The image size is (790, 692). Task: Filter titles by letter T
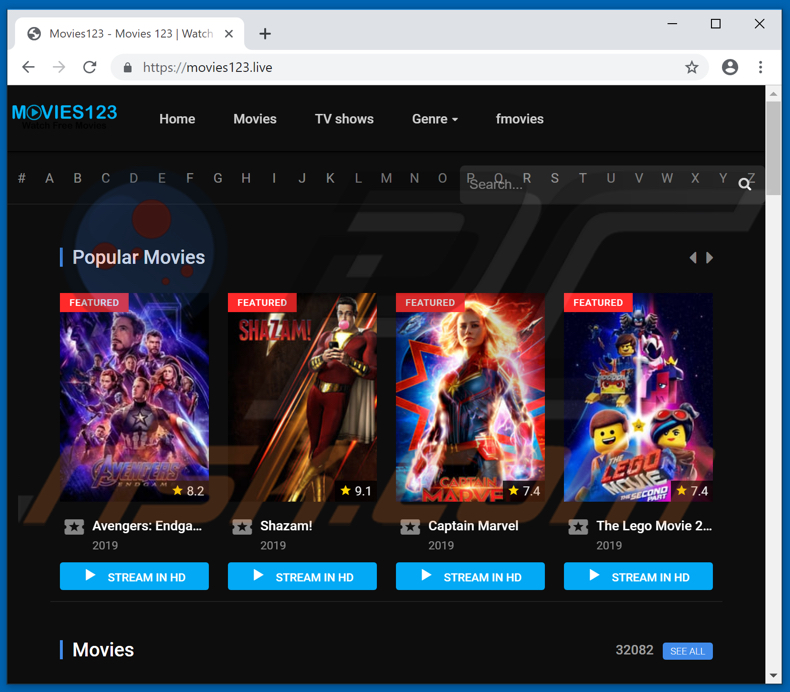(582, 178)
